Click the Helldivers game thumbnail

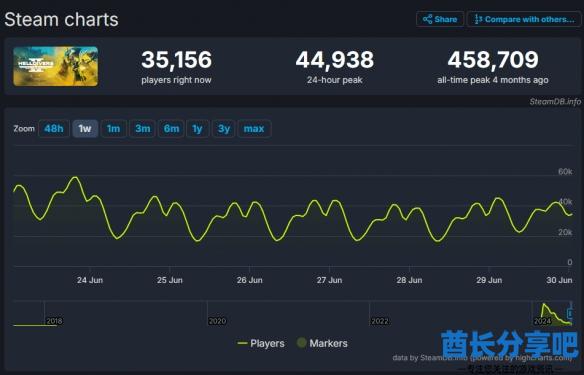pyautogui.click(x=55, y=66)
